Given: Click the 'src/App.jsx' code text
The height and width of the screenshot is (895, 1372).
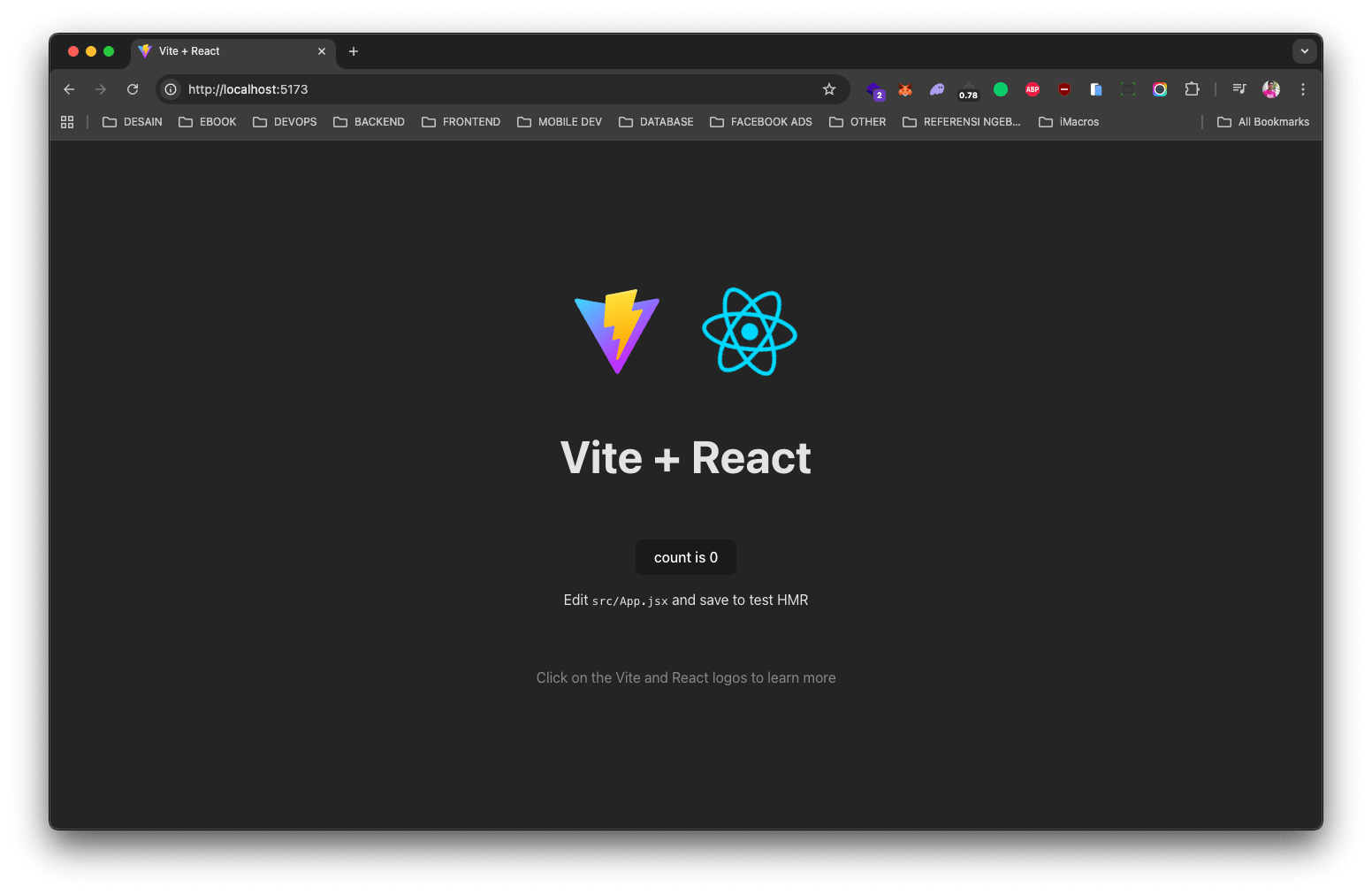Looking at the screenshot, I should pyautogui.click(x=630, y=601).
